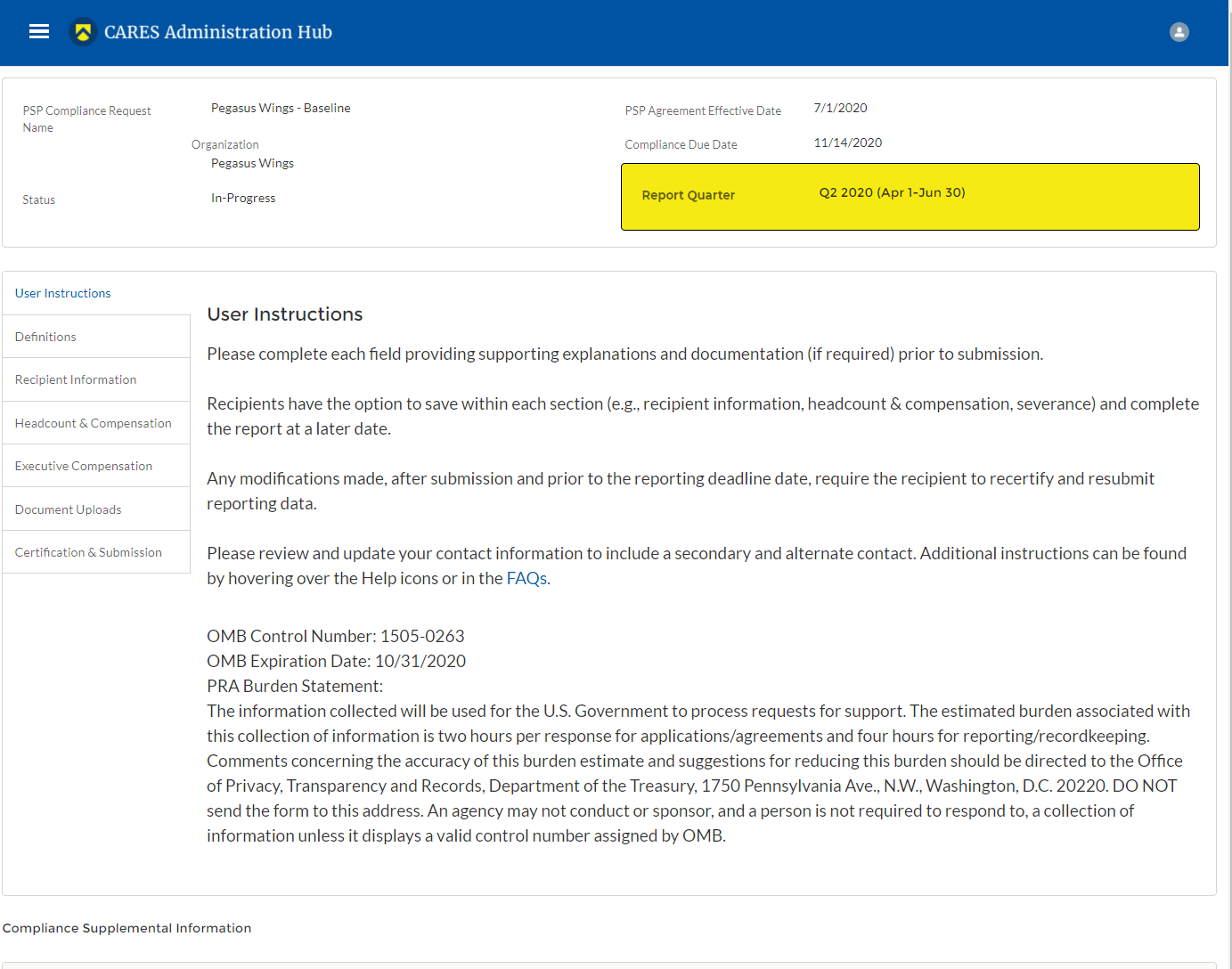
Task: Open the Recipient Information section
Action: click(76, 379)
